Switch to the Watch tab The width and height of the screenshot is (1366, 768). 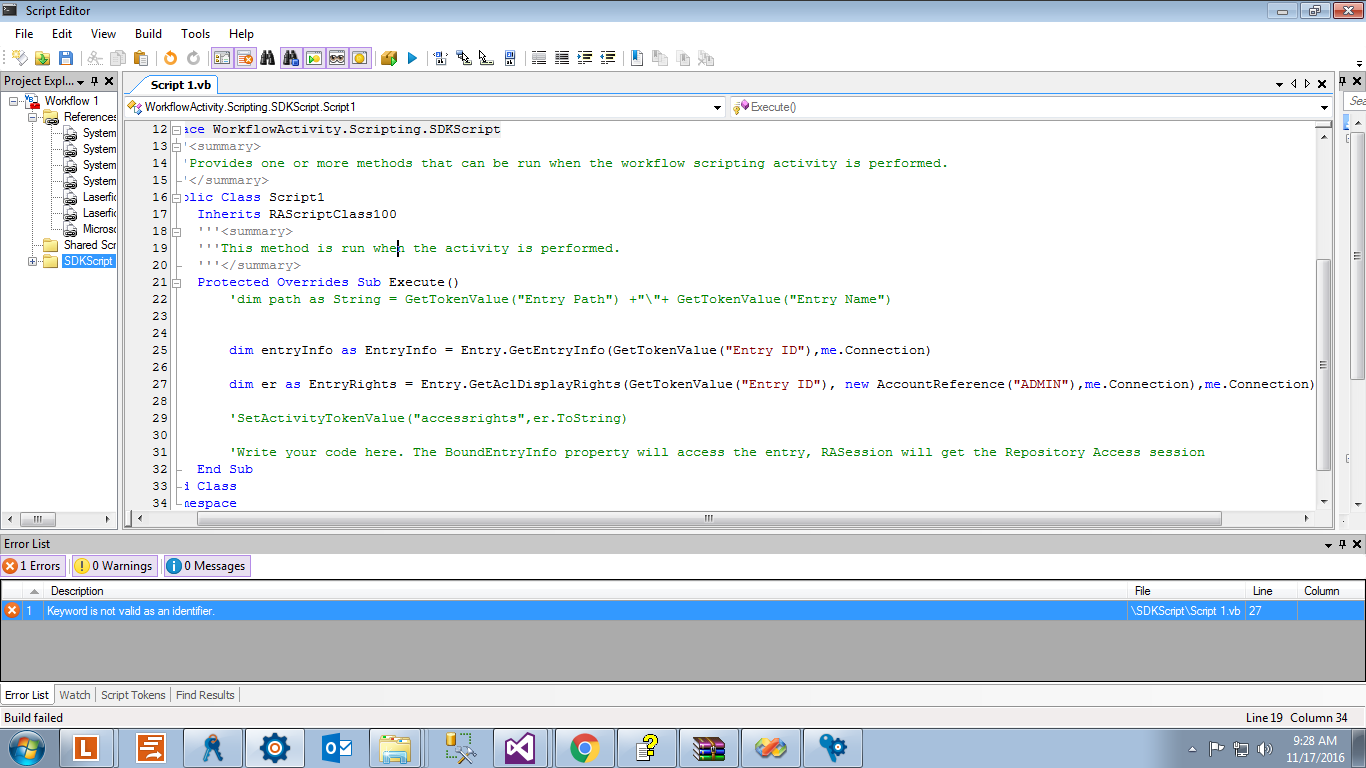coord(75,695)
